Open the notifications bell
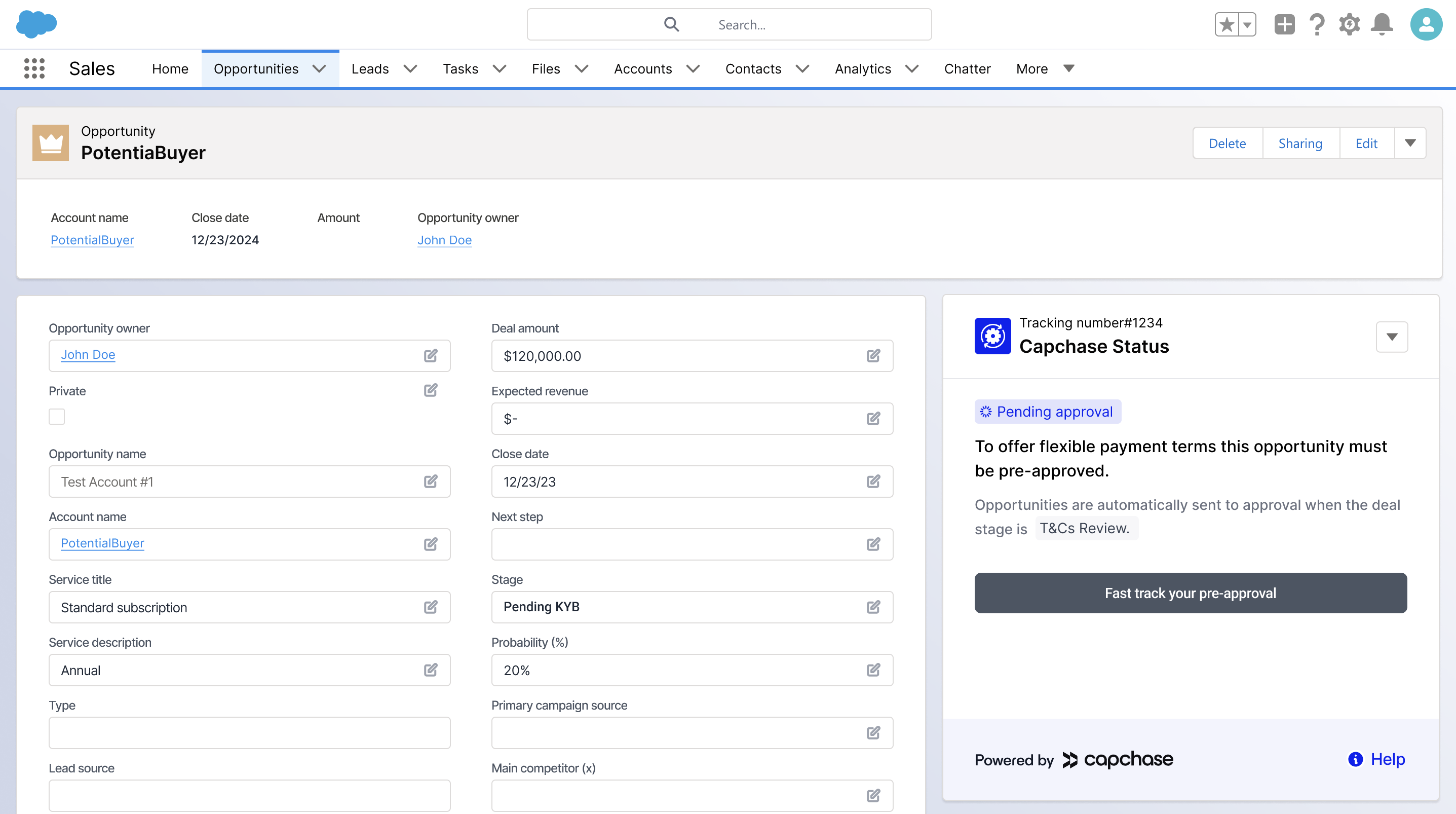The height and width of the screenshot is (814, 1456). click(x=1382, y=24)
